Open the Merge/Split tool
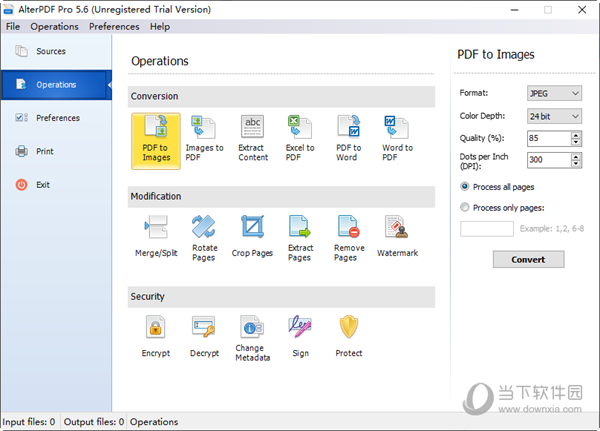The image size is (600, 431). [156, 236]
